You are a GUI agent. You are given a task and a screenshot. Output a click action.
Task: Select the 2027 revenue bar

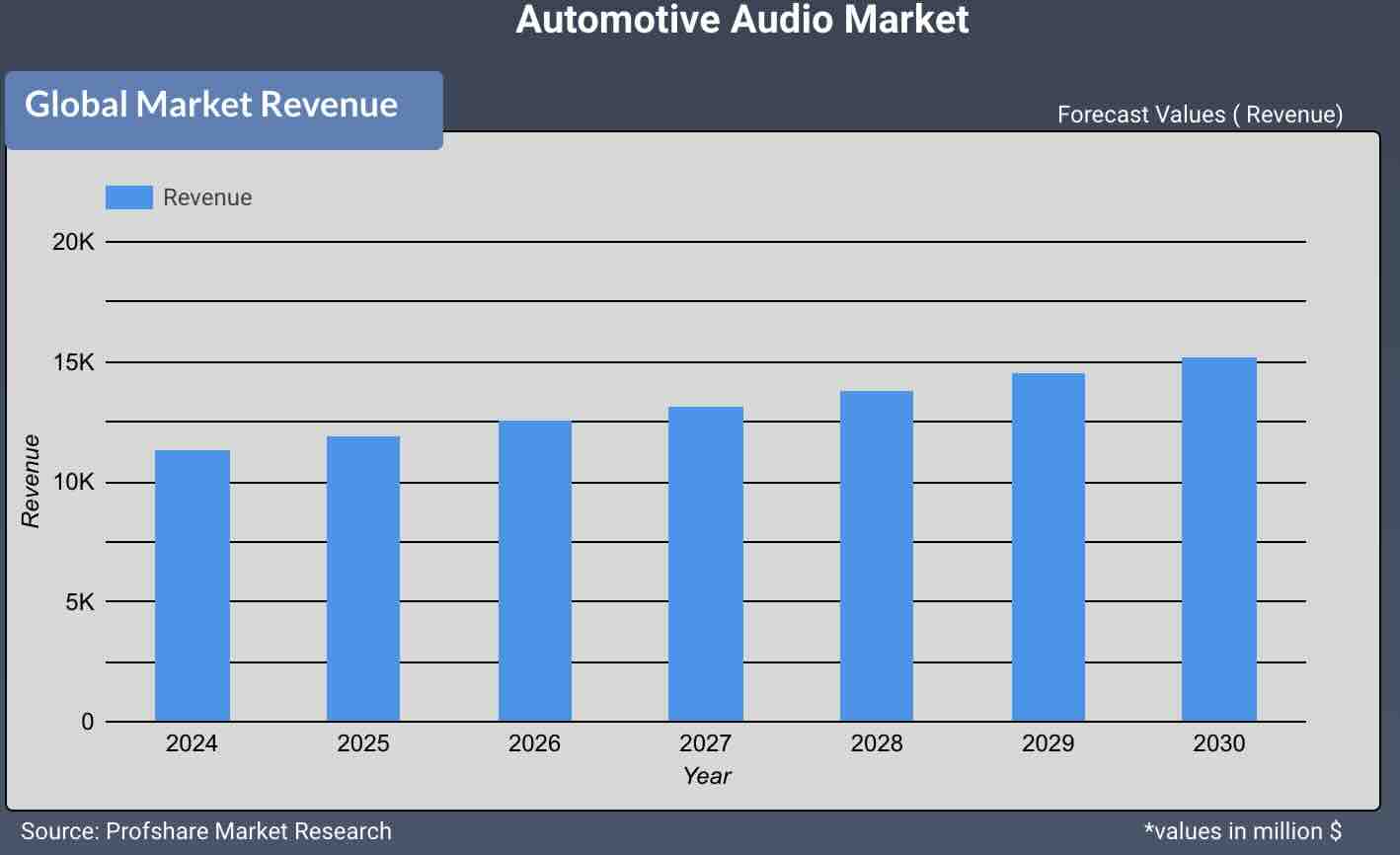pos(706,564)
